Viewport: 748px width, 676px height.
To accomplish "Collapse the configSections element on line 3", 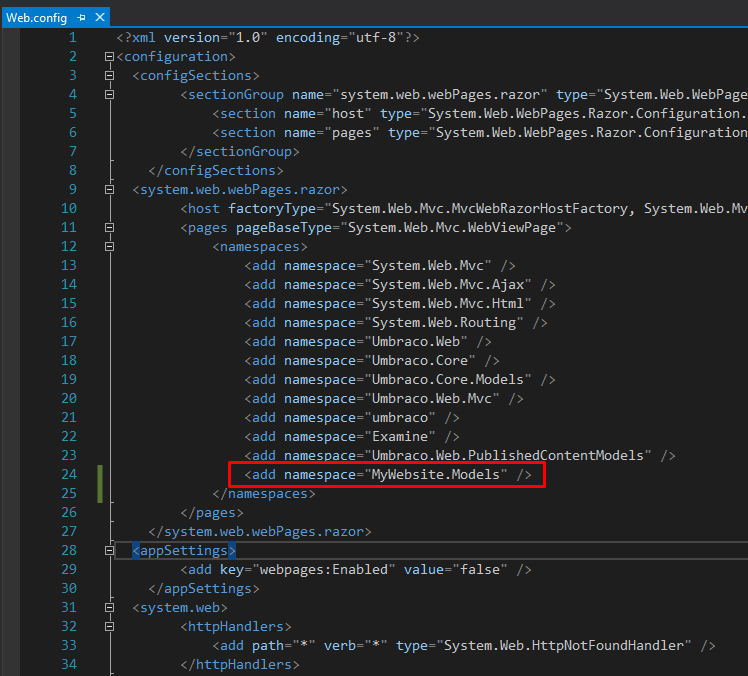I will (x=109, y=75).
